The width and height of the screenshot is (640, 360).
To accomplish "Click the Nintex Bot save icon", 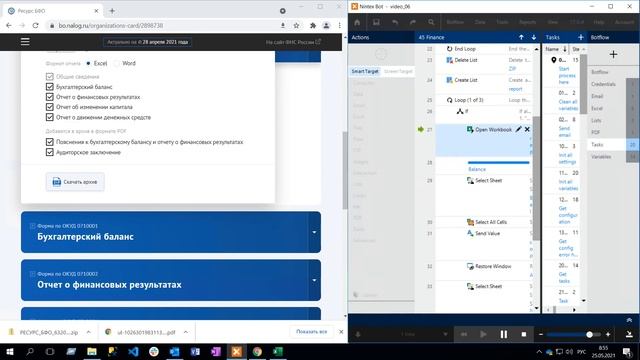I will click(x=376, y=22).
